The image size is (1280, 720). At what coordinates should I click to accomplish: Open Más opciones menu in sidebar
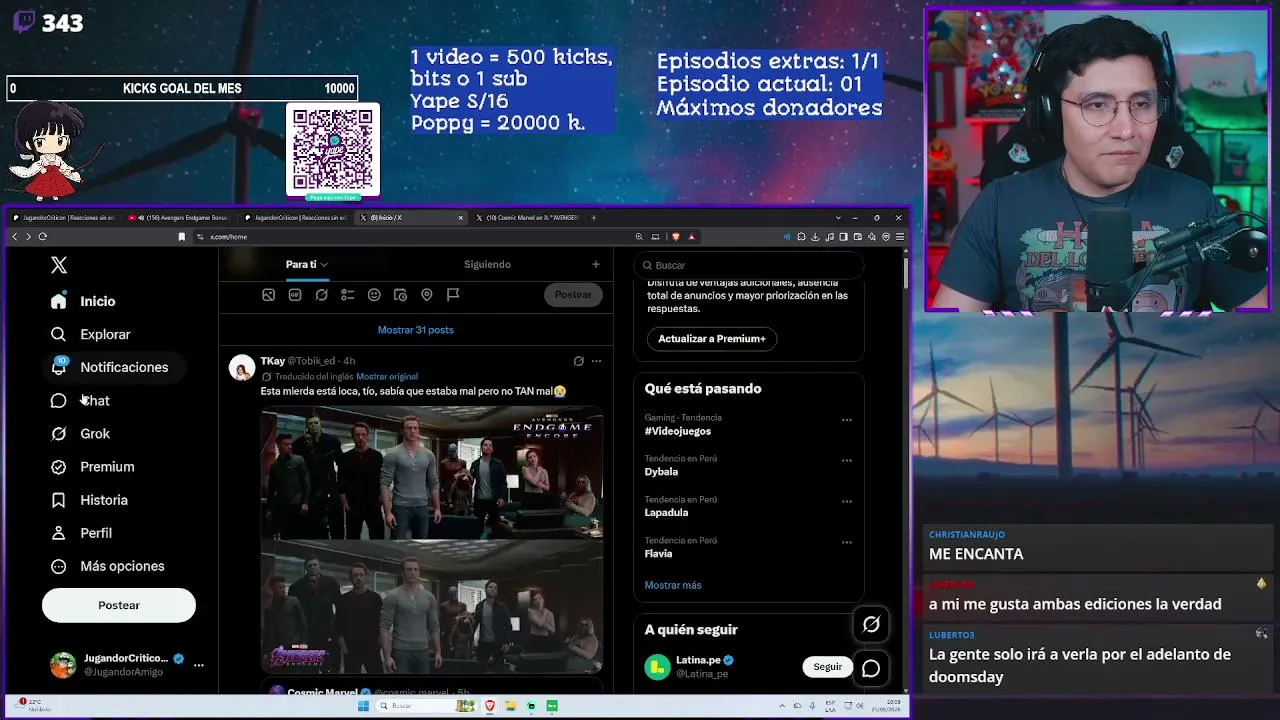click(x=108, y=566)
